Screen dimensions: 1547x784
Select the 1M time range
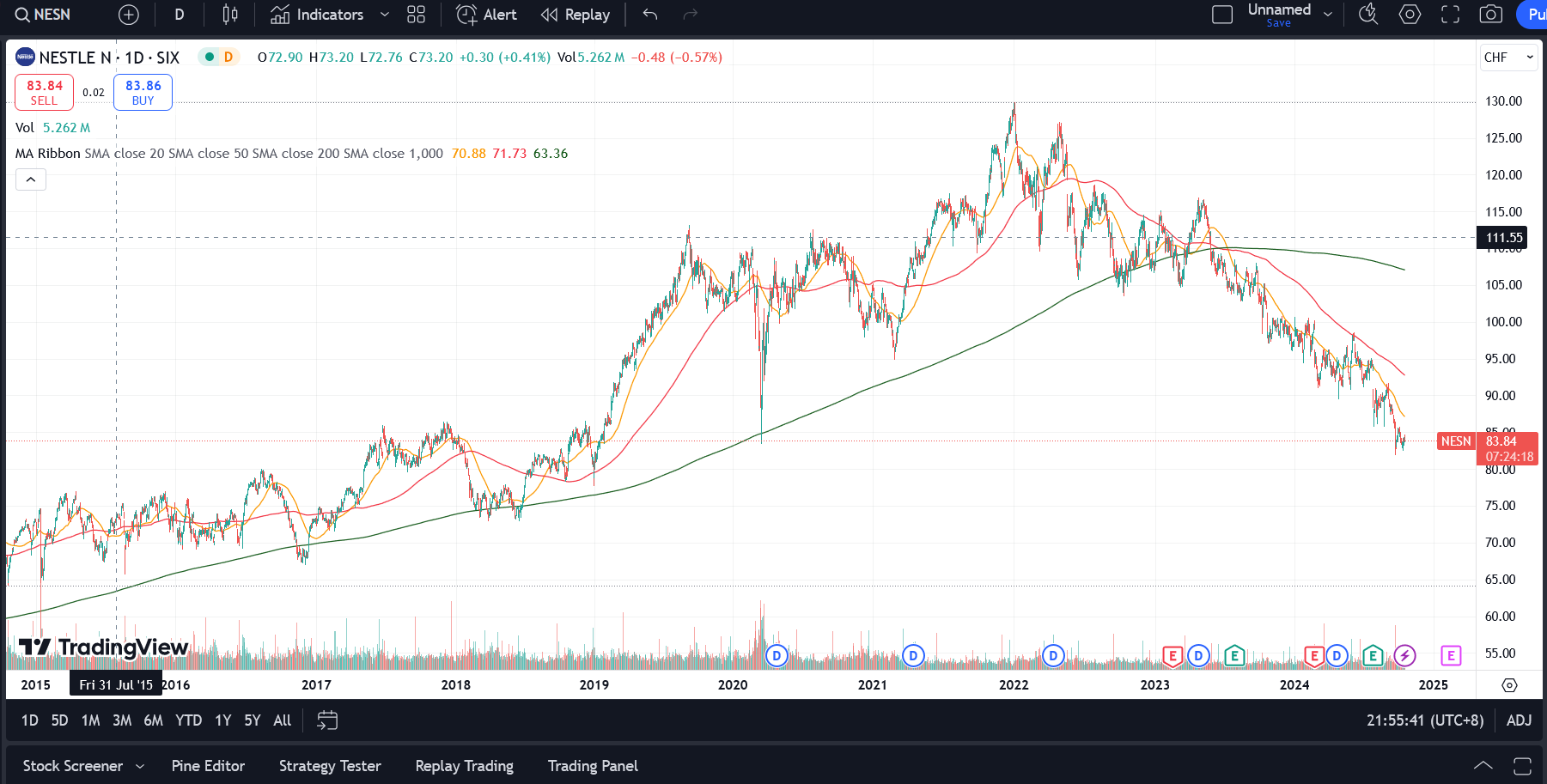91,720
